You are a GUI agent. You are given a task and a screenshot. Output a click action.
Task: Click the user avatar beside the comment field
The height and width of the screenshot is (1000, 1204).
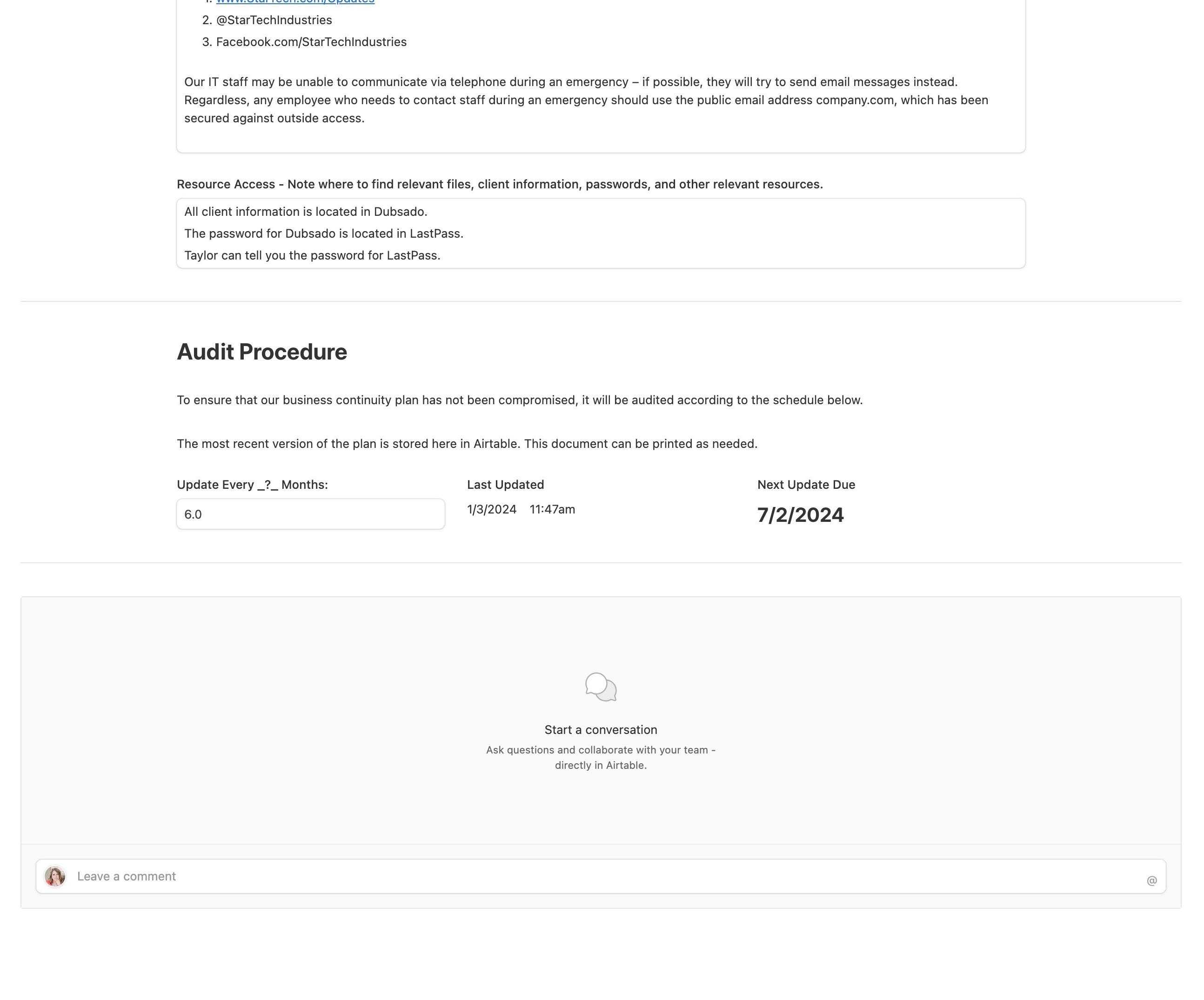(x=55, y=876)
